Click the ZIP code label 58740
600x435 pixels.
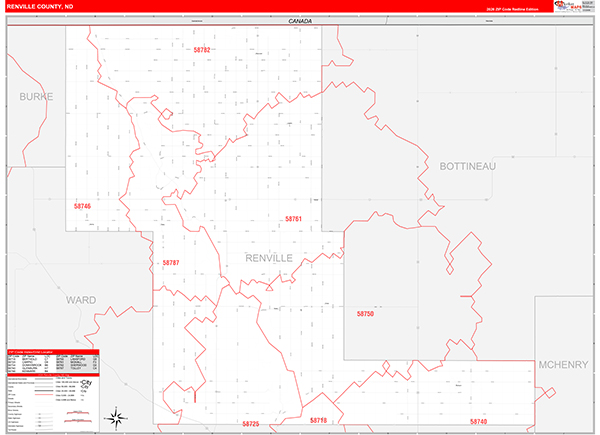[478, 422]
